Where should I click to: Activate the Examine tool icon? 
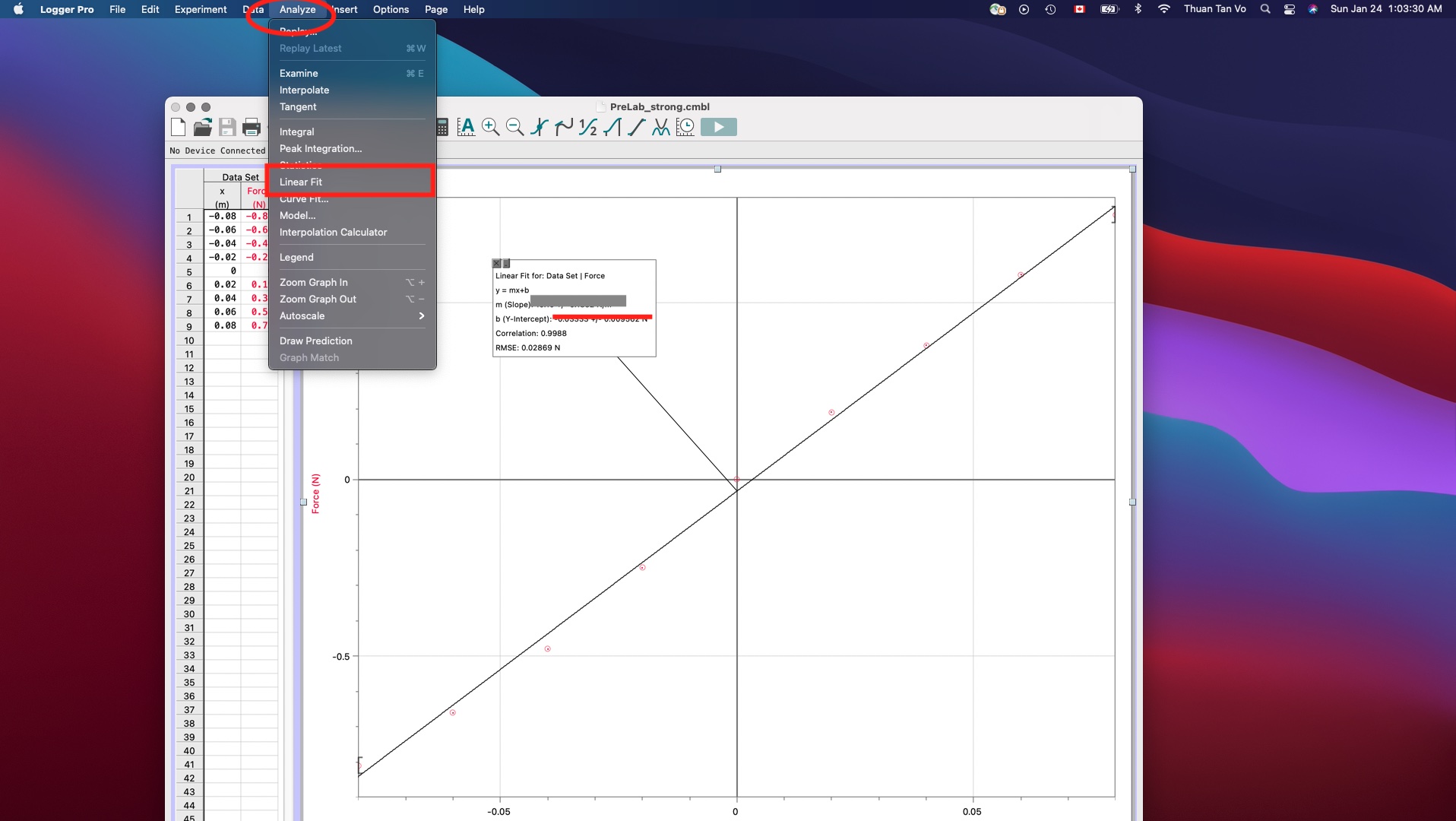[x=540, y=127]
